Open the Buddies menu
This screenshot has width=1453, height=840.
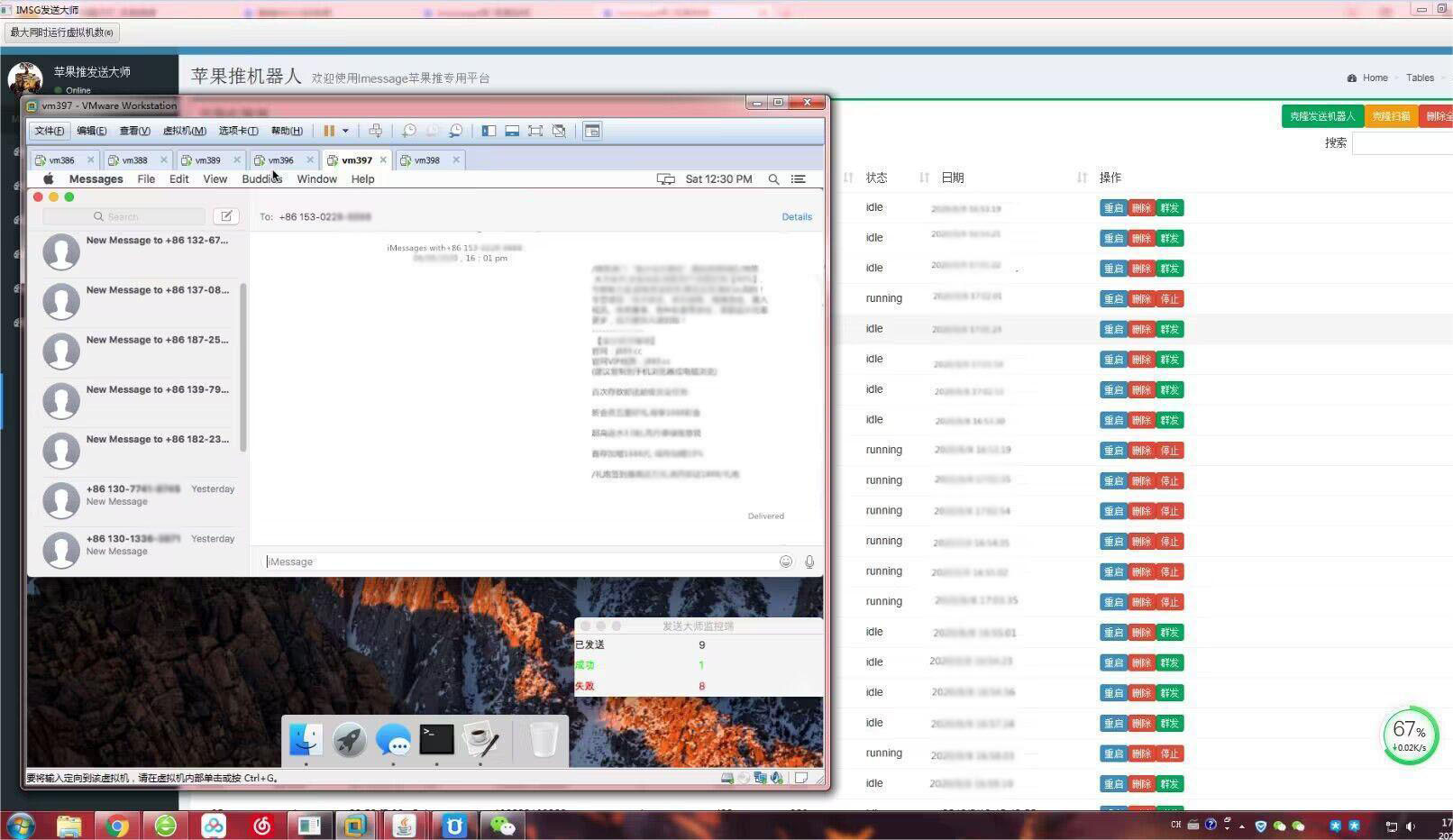pos(262,179)
